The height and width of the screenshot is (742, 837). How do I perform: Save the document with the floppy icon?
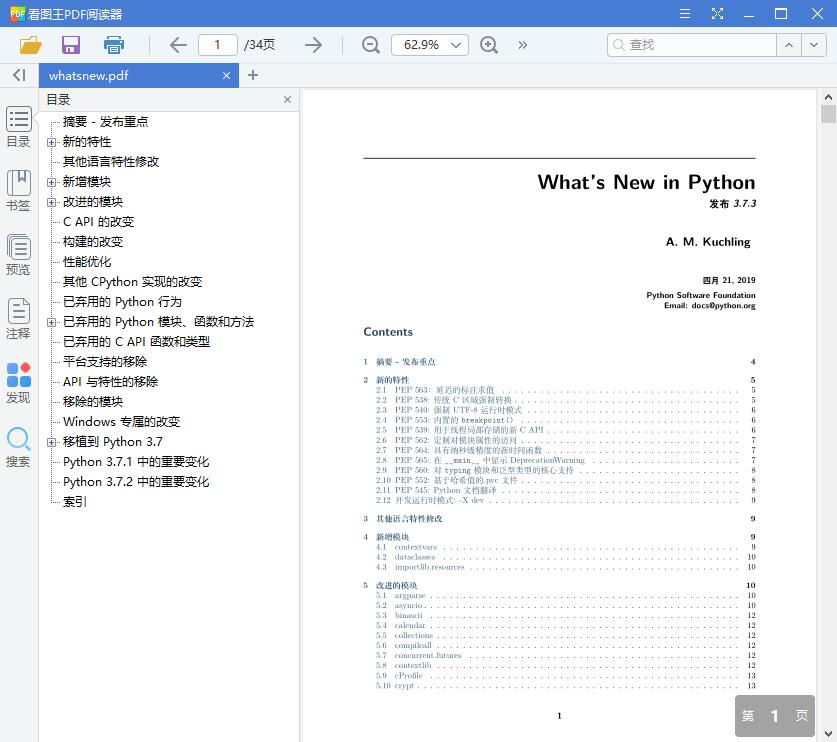click(x=70, y=45)
